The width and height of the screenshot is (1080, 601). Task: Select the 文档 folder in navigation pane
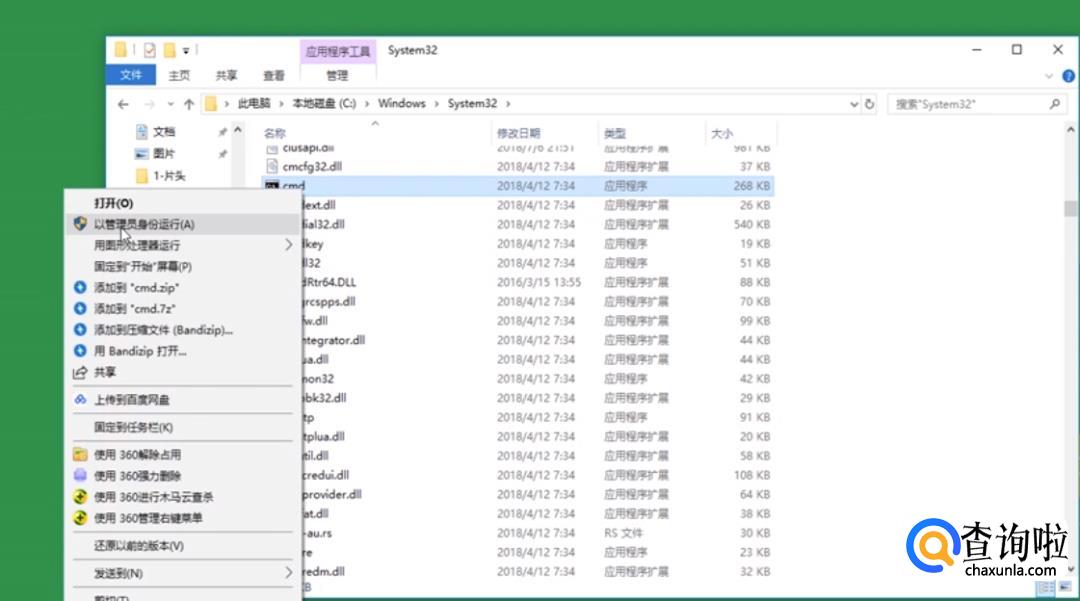click(163, 132)
